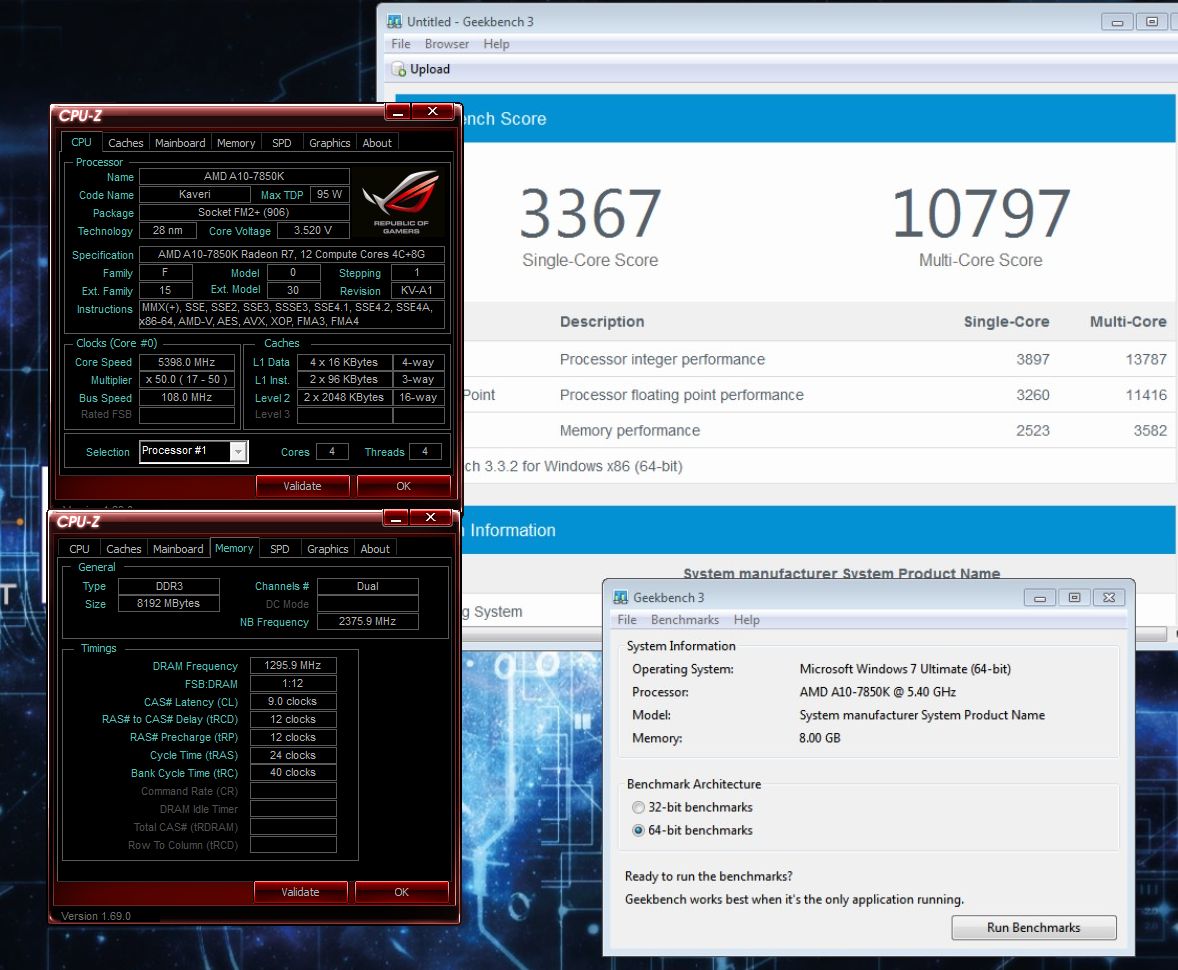The width and height of the screenshot is (1178, 970).
Task: Click the Geekbench 3 title bar icon in Untitled window
Action: click(x=394, y=22)
